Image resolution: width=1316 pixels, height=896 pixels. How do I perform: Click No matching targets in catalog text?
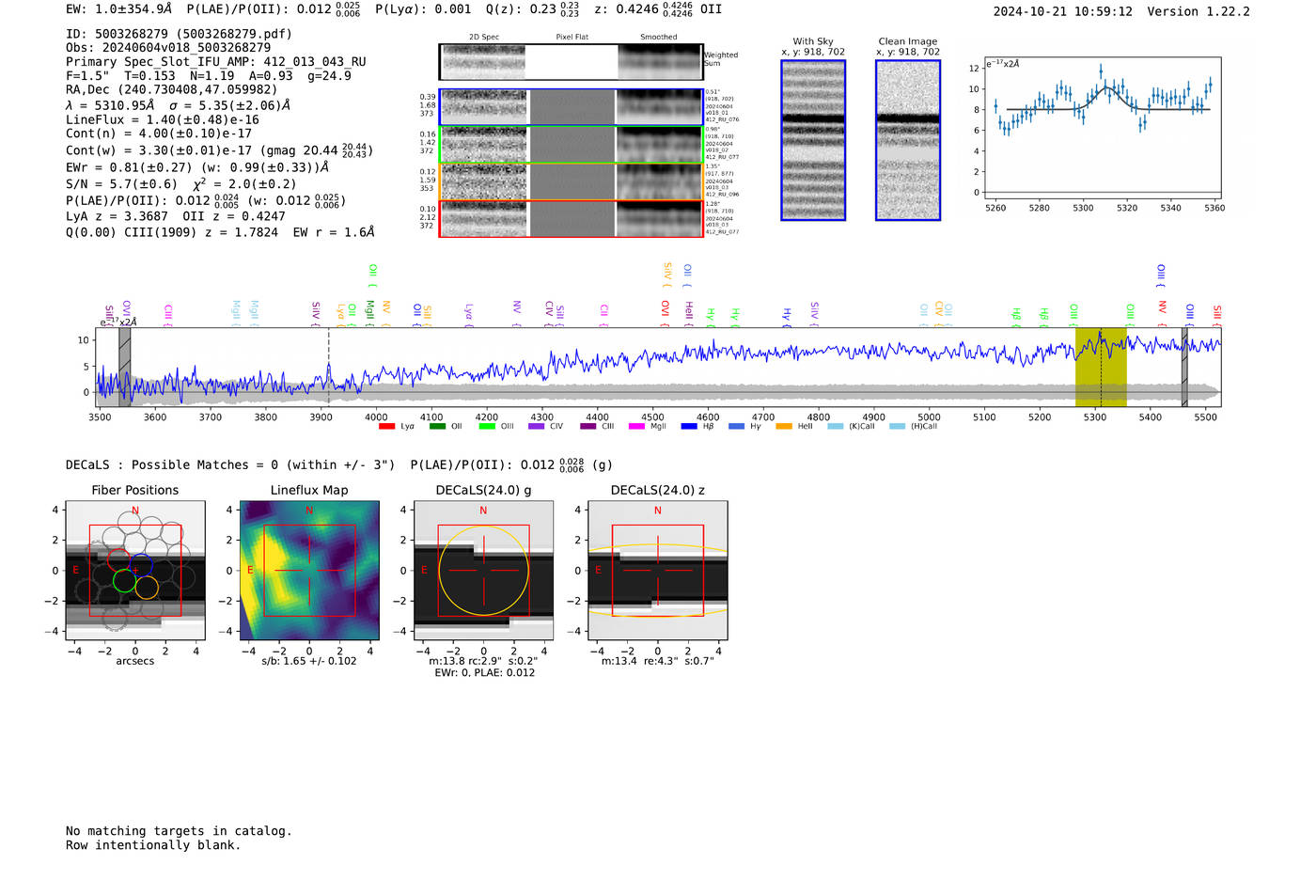179,831
